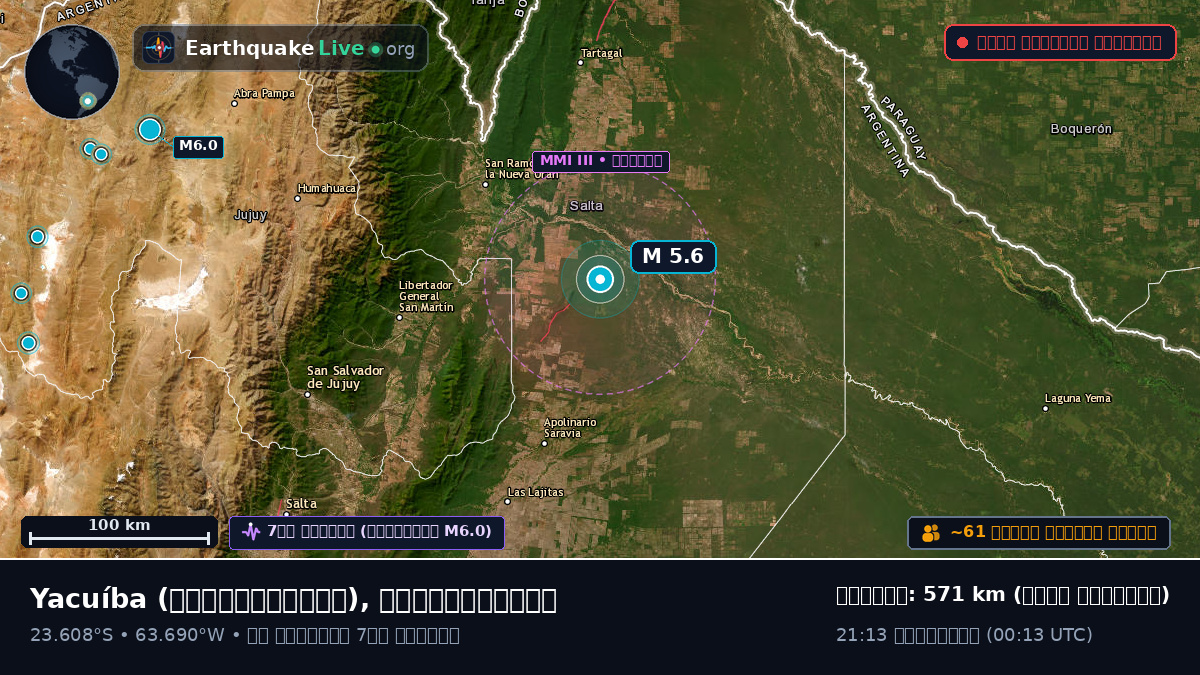Click the Las Lajitas town label
This screenshot has height=675, width=1200.
click(535, 493)
